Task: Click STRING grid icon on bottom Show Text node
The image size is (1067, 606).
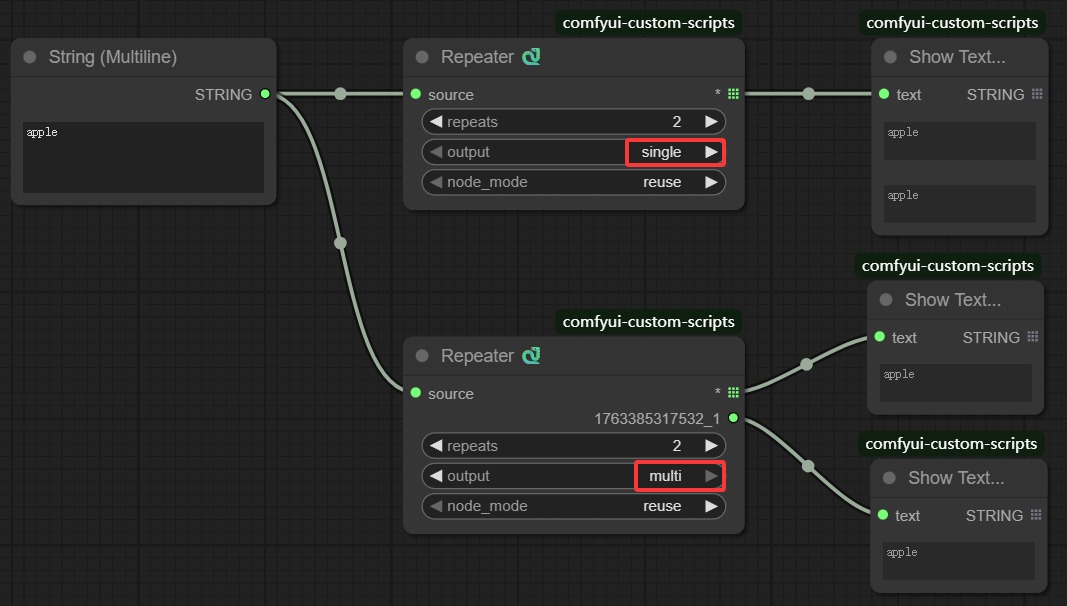Action: [x=1036, y=515]
